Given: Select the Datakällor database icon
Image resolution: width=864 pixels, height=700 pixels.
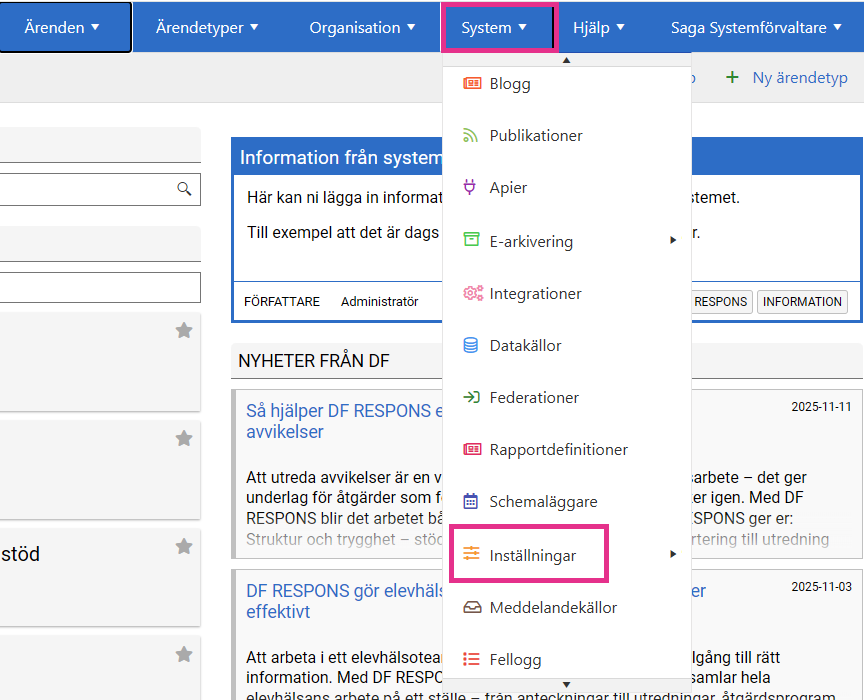Looking at the screenshot, I should 468,345.
